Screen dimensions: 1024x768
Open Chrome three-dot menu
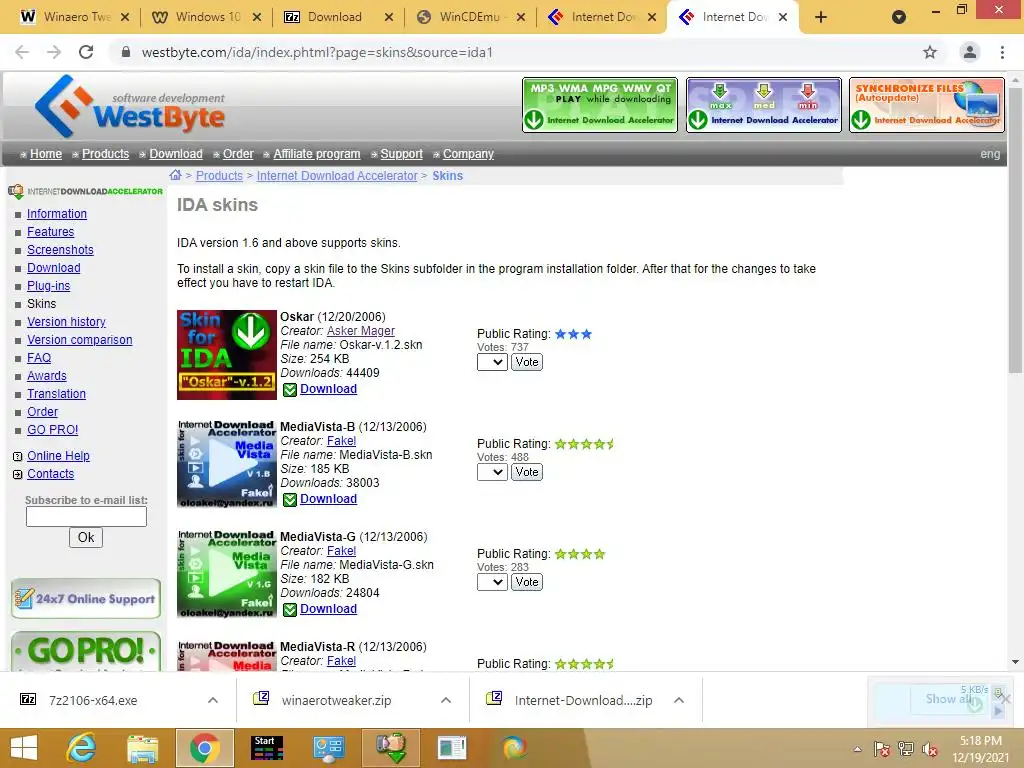point(1002,52)
